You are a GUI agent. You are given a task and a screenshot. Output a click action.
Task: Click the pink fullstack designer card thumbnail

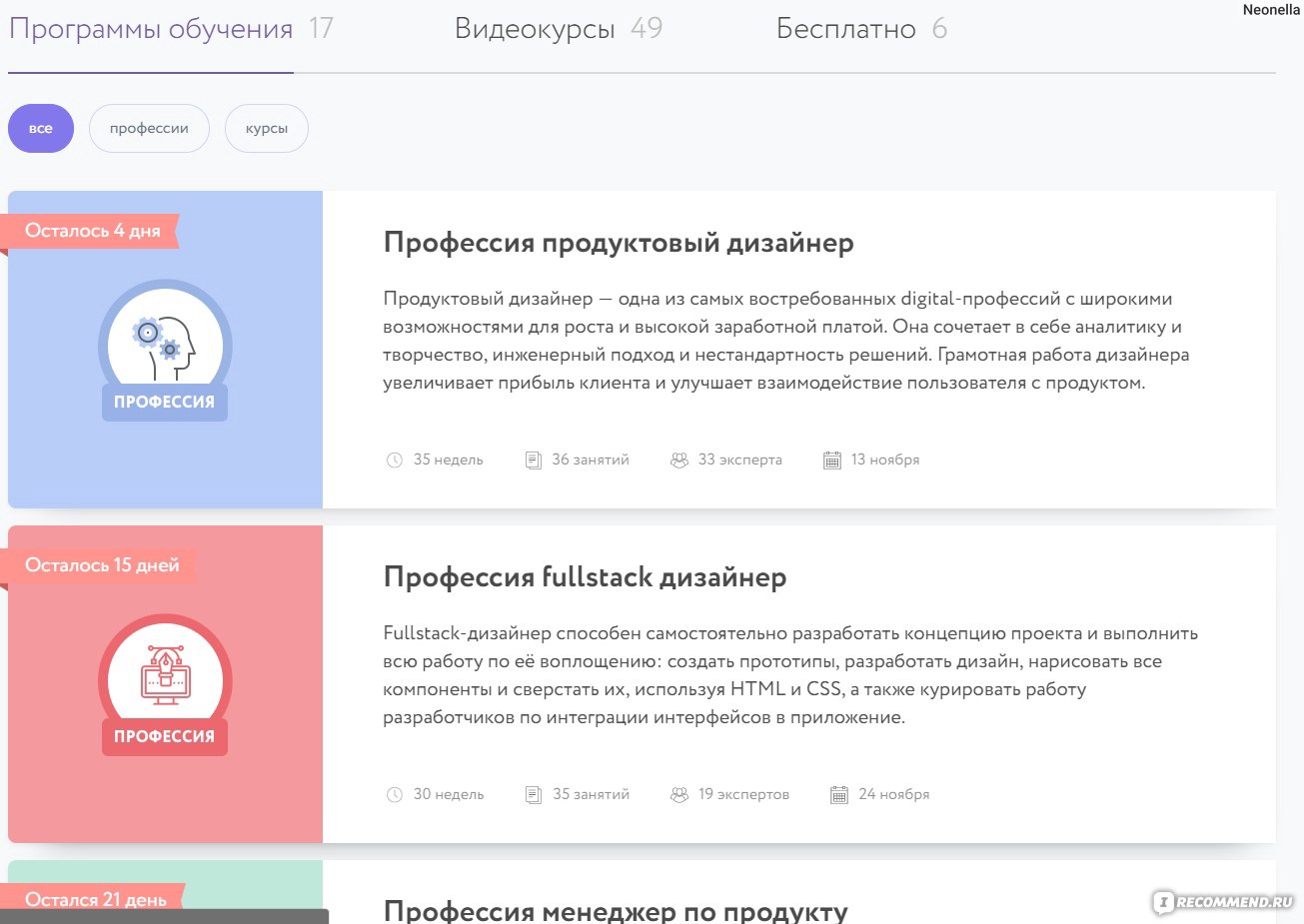point(165,684)
